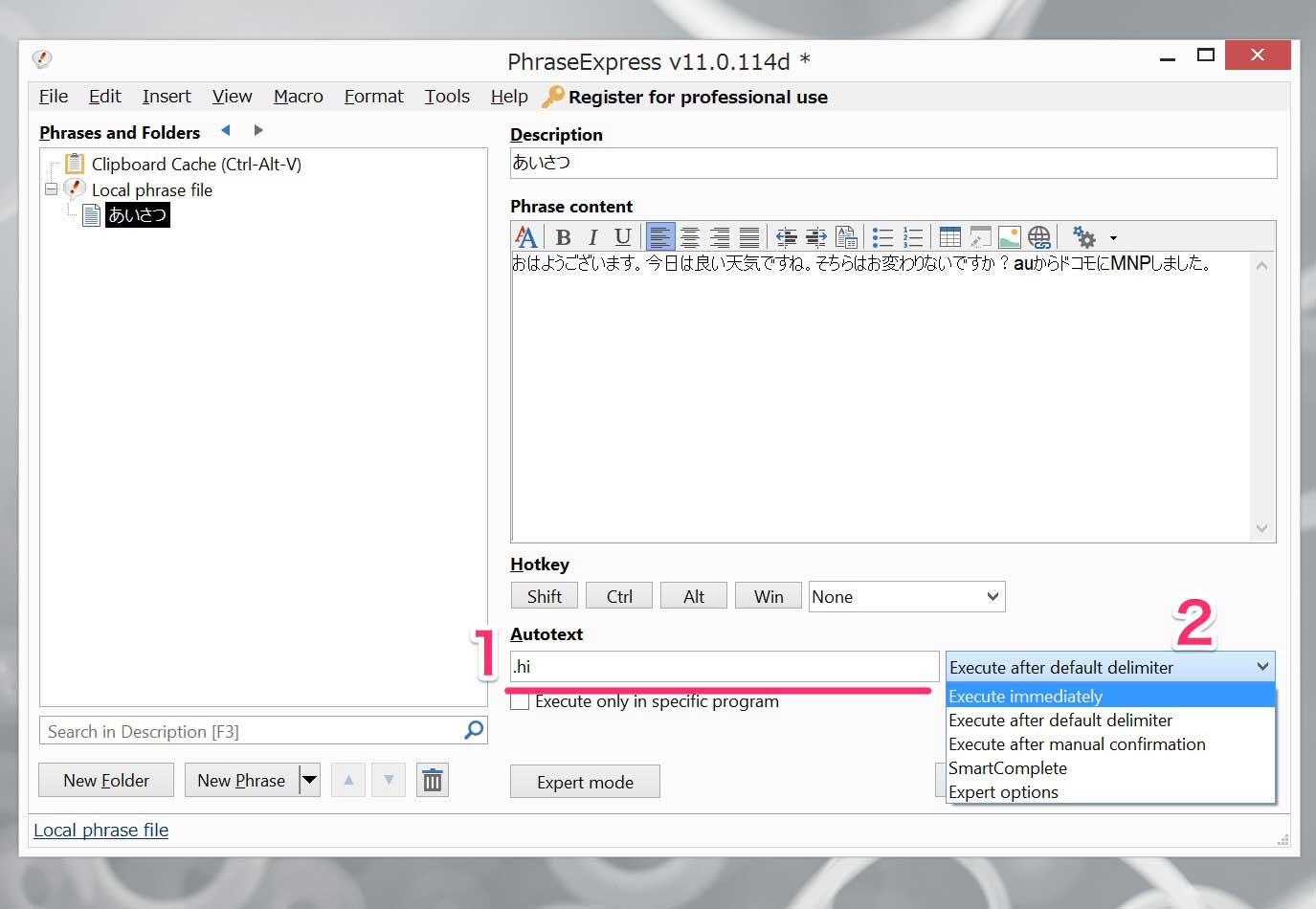Choose Execute after manual confirmation

pyautogui.click(x=1110, y=743)
